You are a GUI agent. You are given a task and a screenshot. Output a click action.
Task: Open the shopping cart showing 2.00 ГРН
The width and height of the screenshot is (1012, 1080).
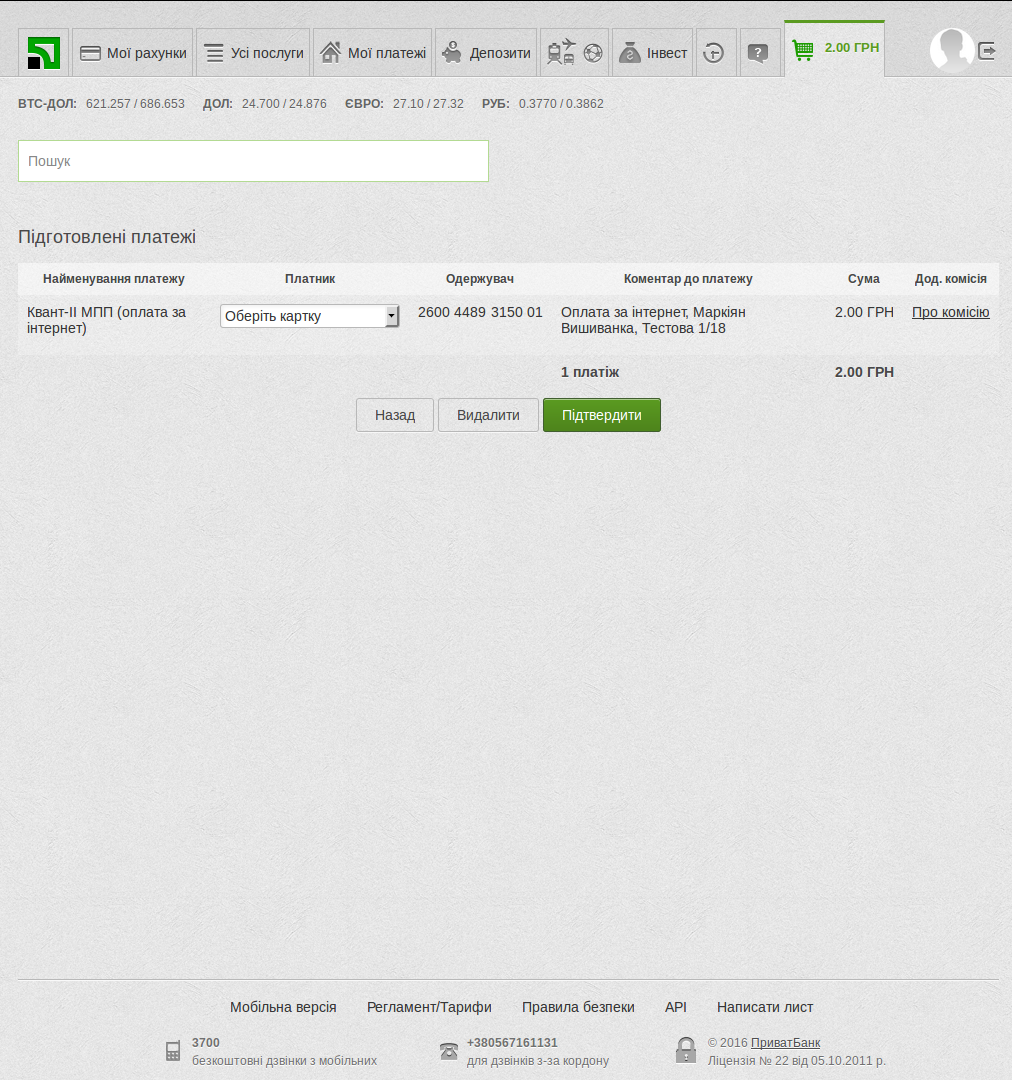pos(834,48)
